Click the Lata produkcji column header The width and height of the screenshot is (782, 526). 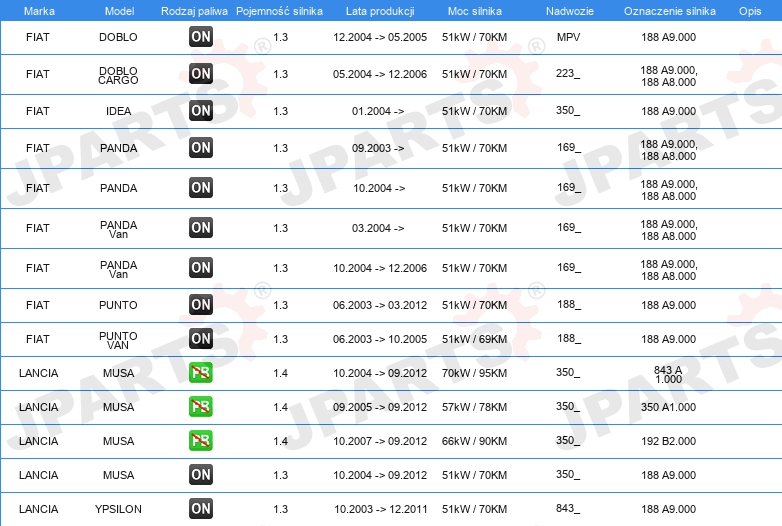click(380, 11)
